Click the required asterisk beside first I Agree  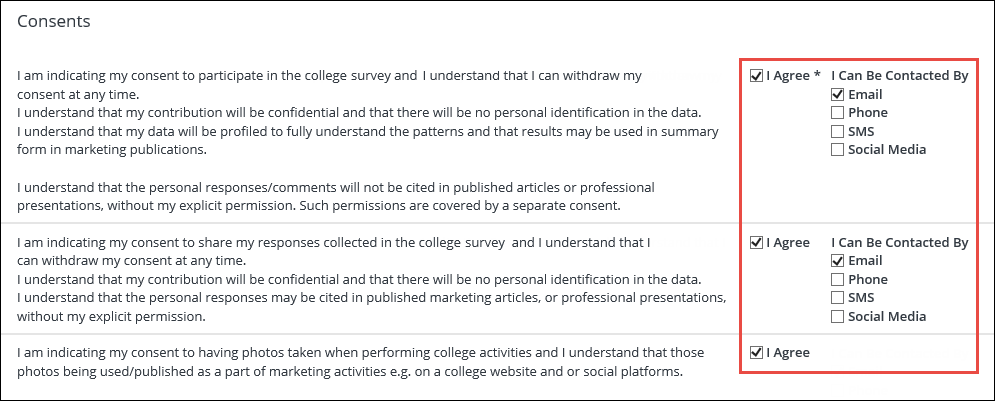tap(817, 75)
